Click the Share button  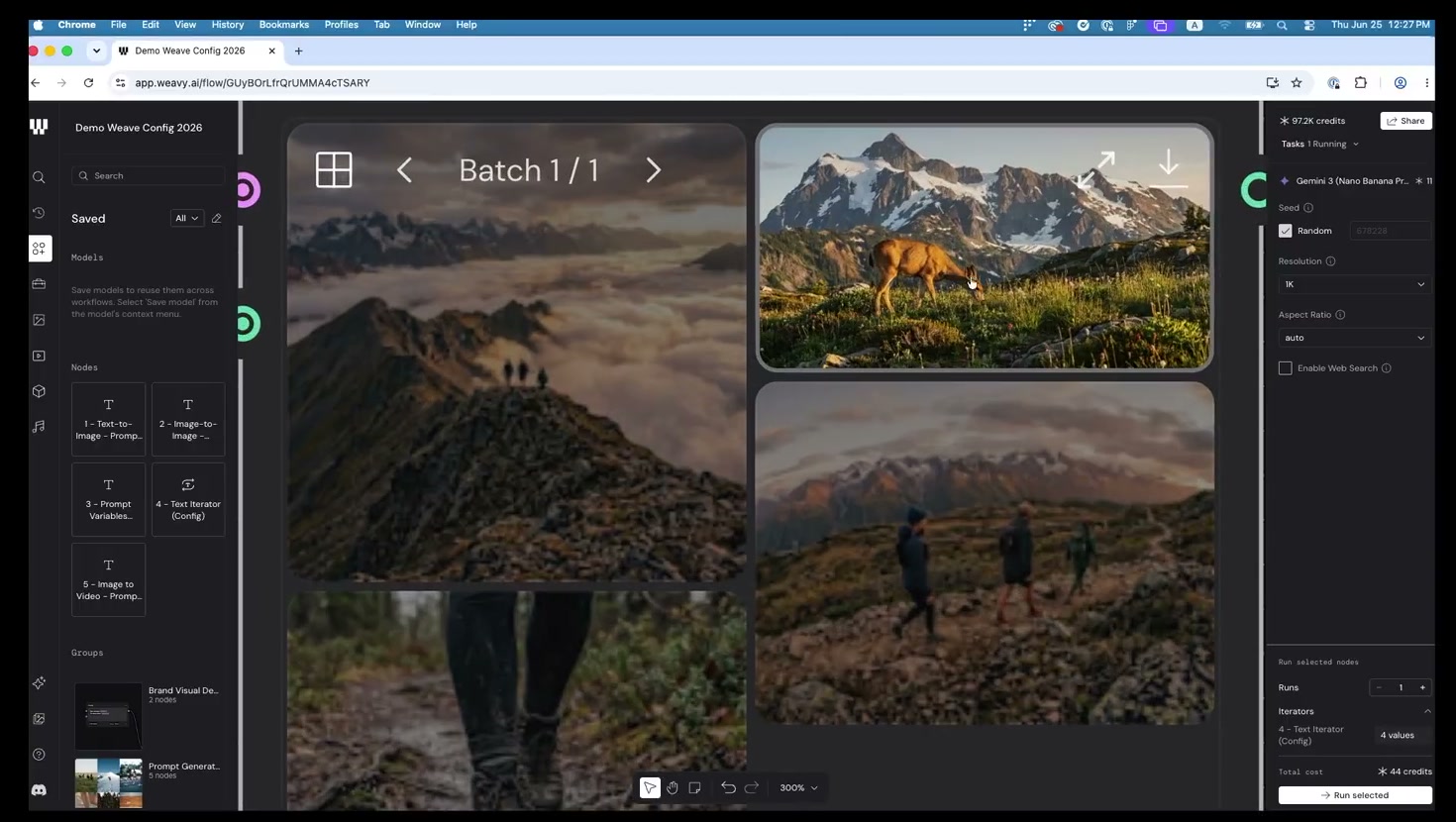click(x=1406, y=121)
